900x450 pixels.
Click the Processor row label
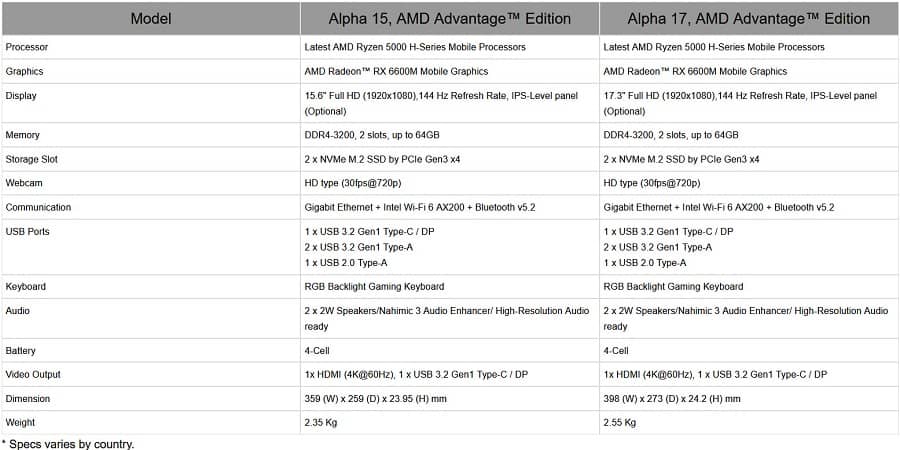click(x=27, y=47)
